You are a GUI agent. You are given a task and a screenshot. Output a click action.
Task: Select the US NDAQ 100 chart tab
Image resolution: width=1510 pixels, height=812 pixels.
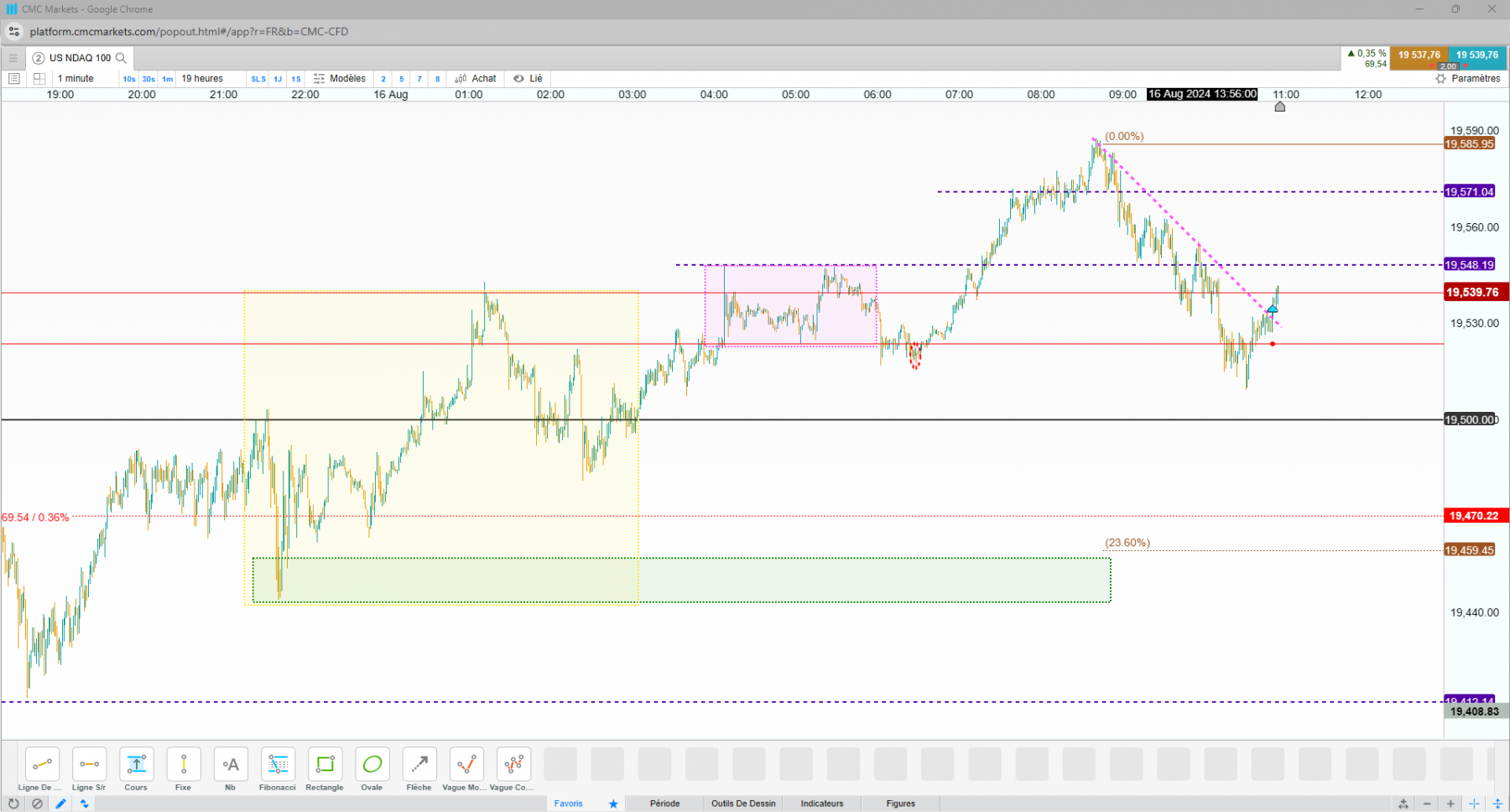(x=80, y=58)
